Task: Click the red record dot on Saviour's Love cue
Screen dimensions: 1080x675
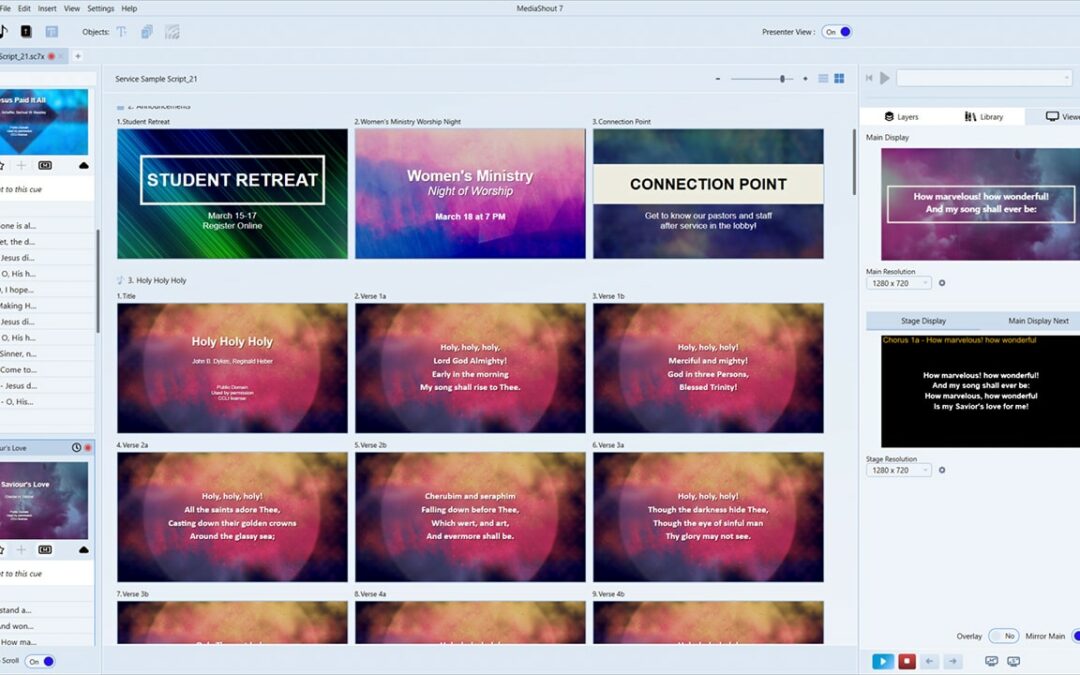Action: click(87, 448)
